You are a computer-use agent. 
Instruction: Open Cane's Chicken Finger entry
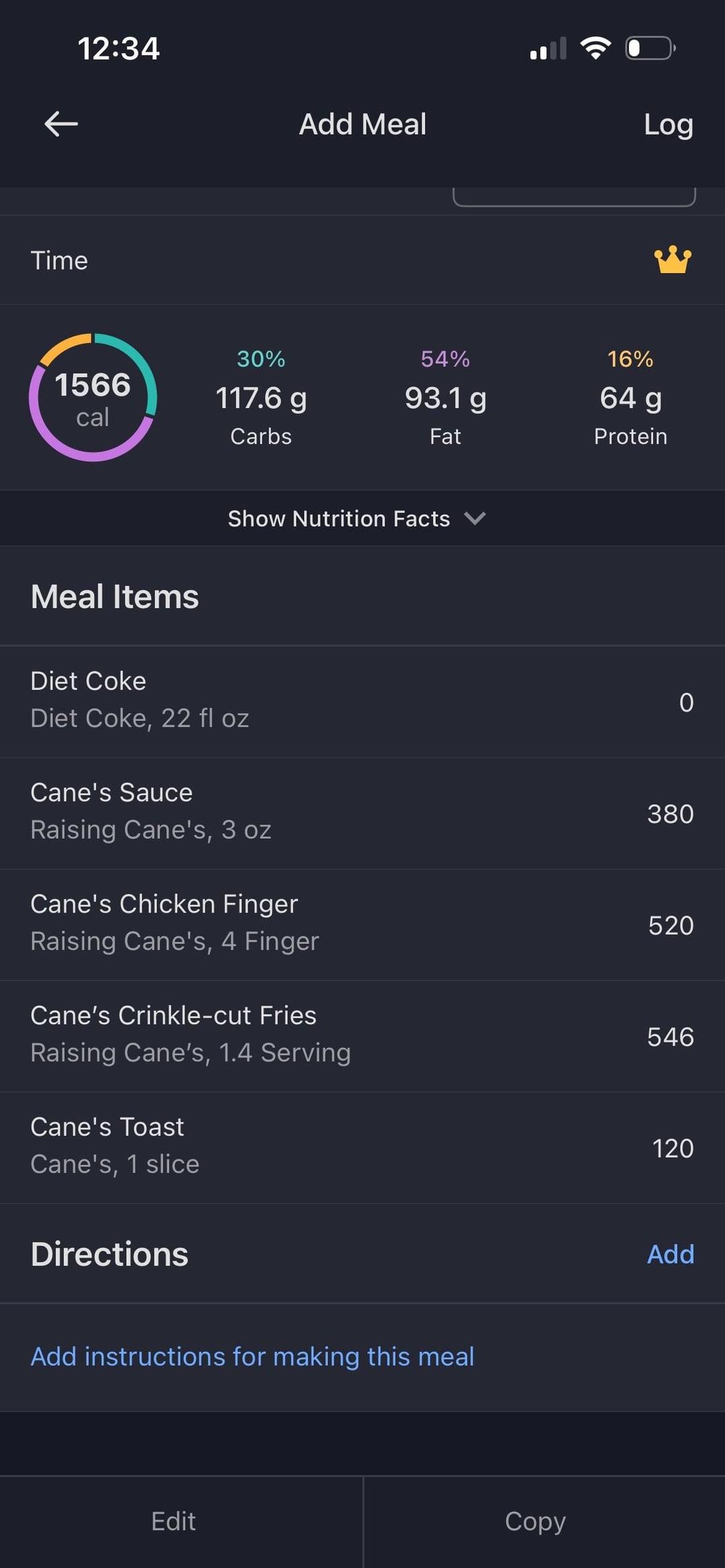pyautogui.click(x=362, y=924)
